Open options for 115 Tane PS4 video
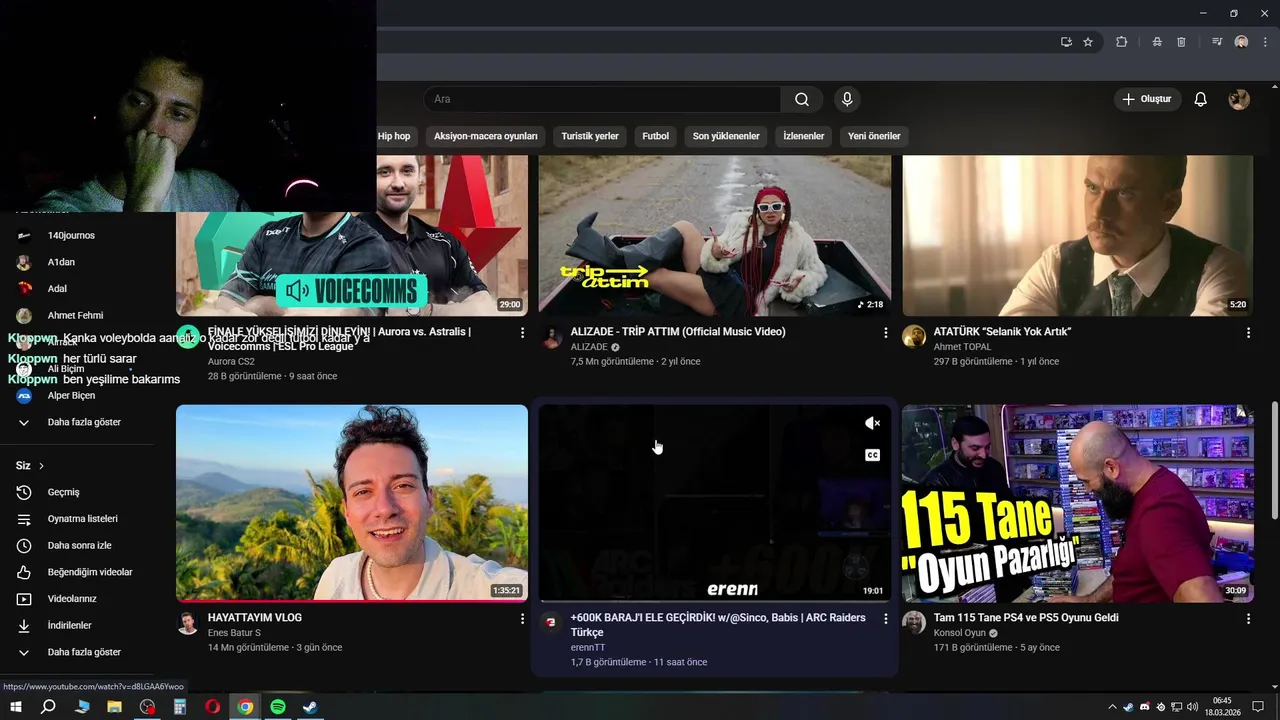 tap(1248, 619)
